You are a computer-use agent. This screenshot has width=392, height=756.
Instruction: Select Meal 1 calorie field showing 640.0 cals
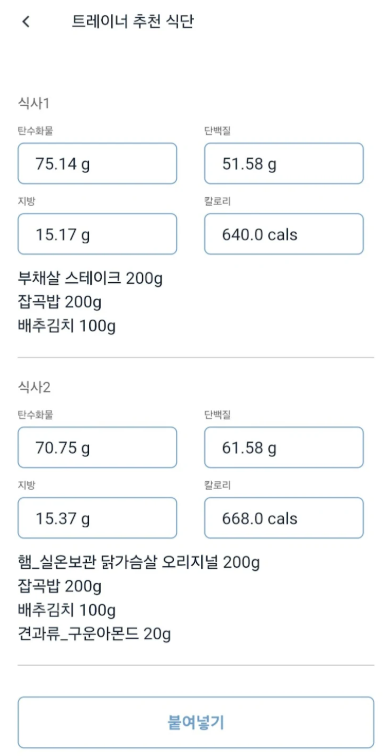click(284, 234)
